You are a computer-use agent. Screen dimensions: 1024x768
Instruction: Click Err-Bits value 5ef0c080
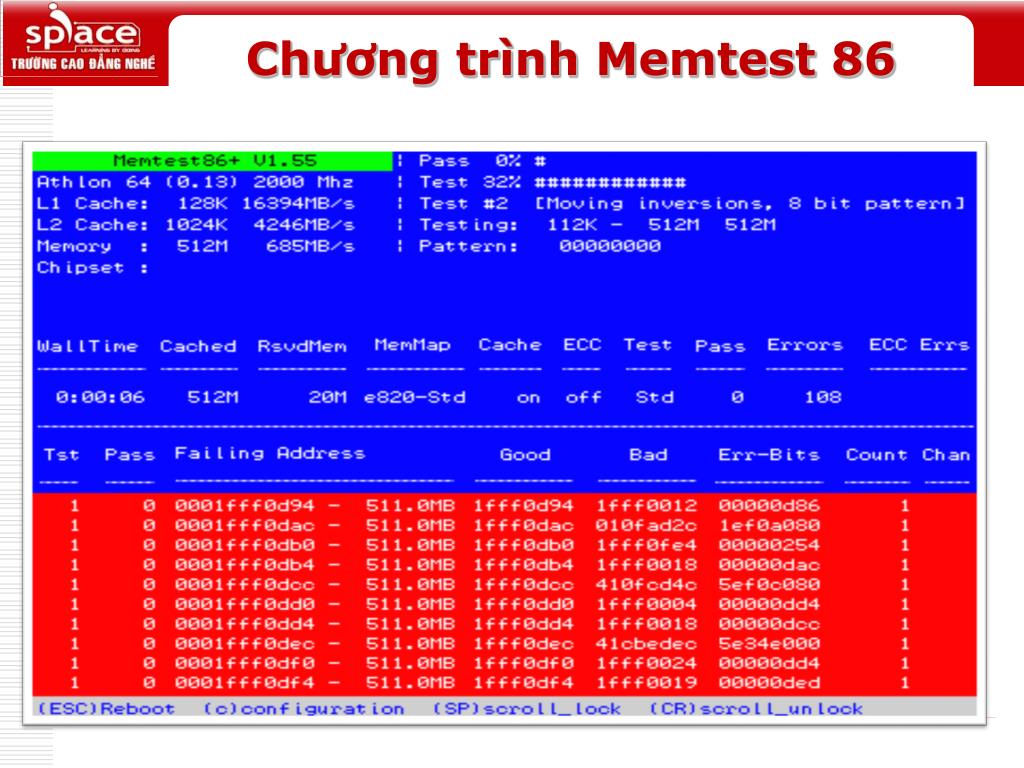(x=769, y=584)
